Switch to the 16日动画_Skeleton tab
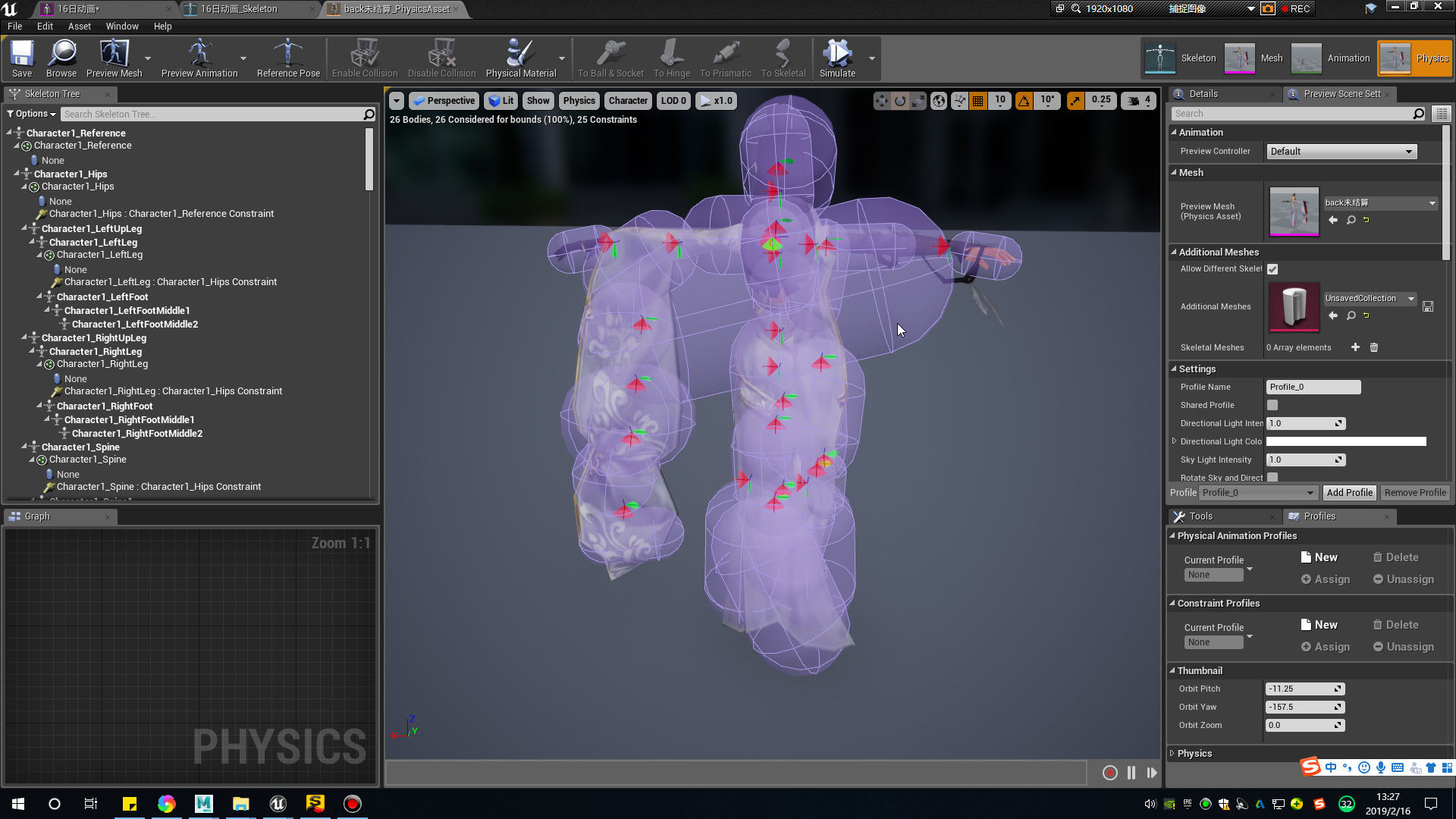The image size is (1456, 819). tap(239, 9)
